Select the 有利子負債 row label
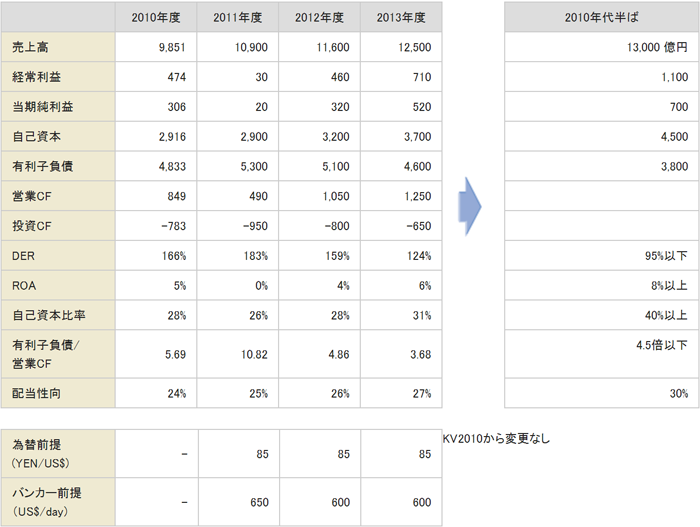The height and width of the screenshot is (527, 700). [42, 166]
